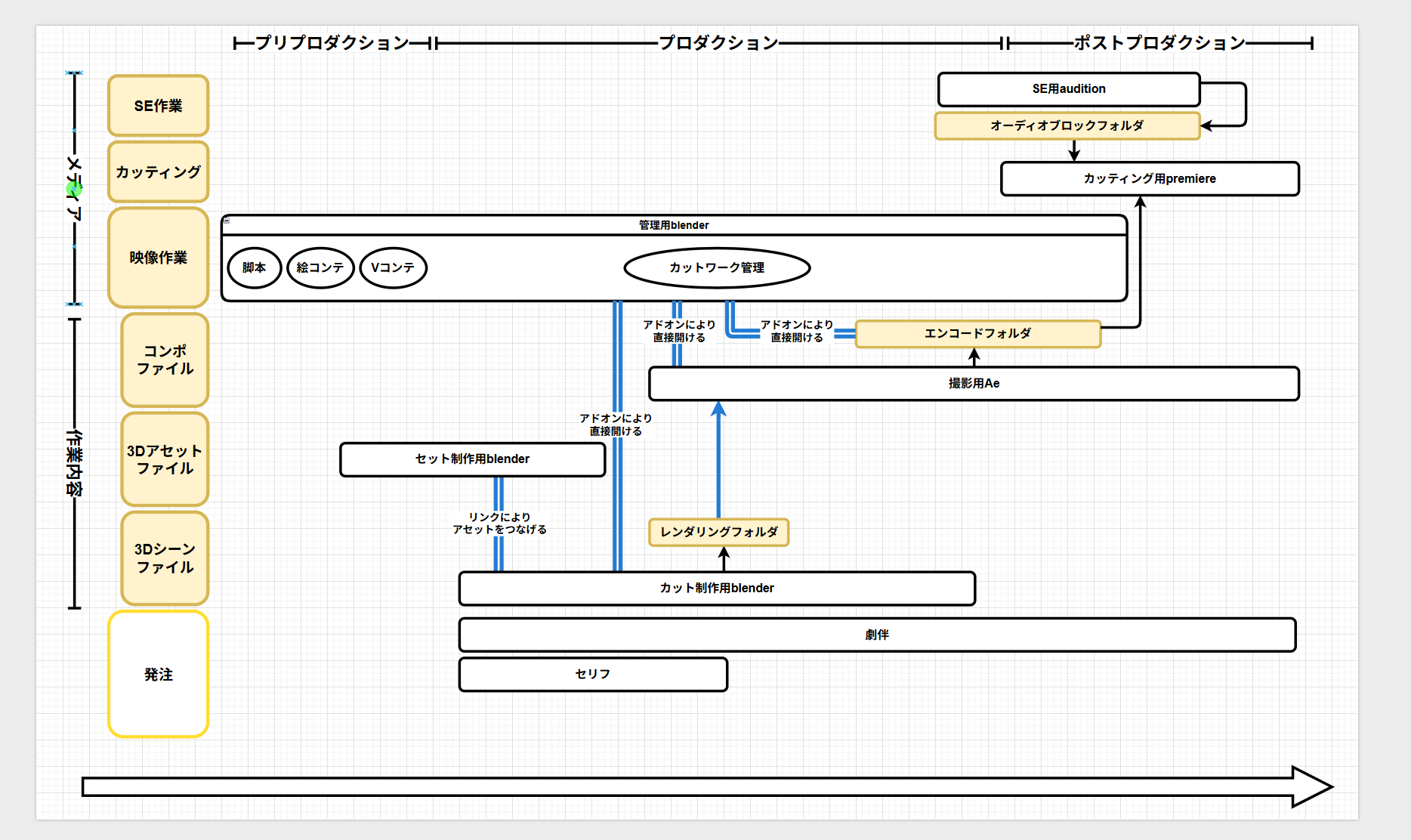Collapse the 管理用blender container
1411x840 pixels.
(x=227, y=221)
